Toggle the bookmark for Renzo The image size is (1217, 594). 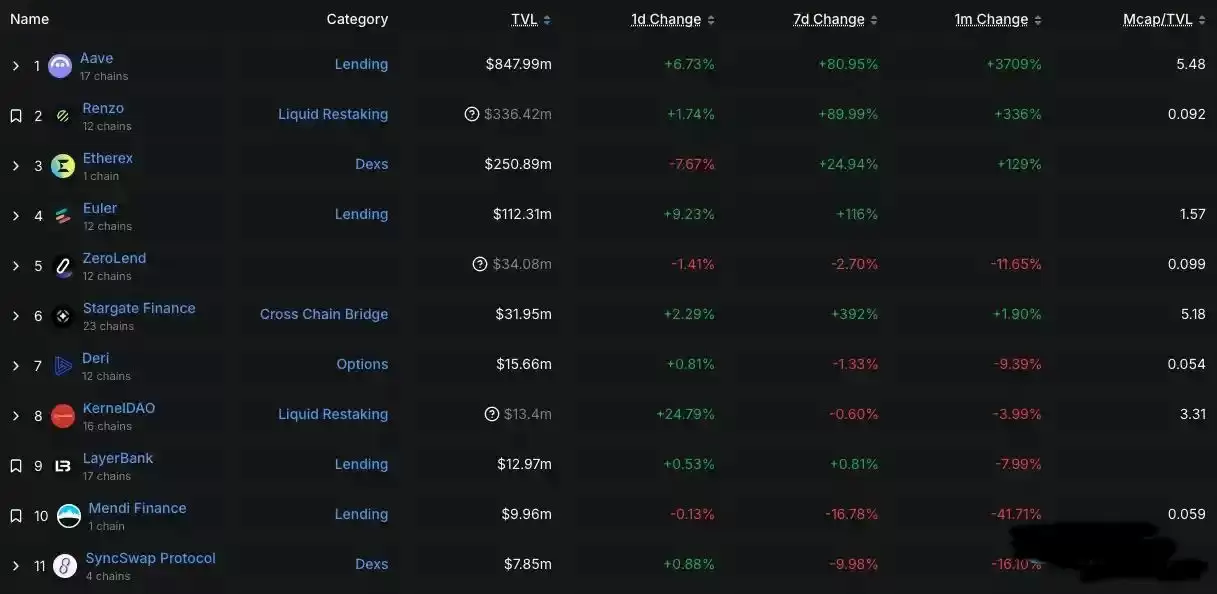pos(16,116)
